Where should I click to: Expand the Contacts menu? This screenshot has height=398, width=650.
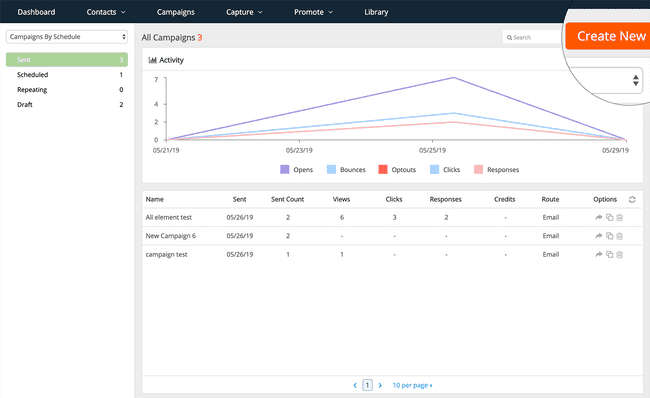(x=106, y=12)
